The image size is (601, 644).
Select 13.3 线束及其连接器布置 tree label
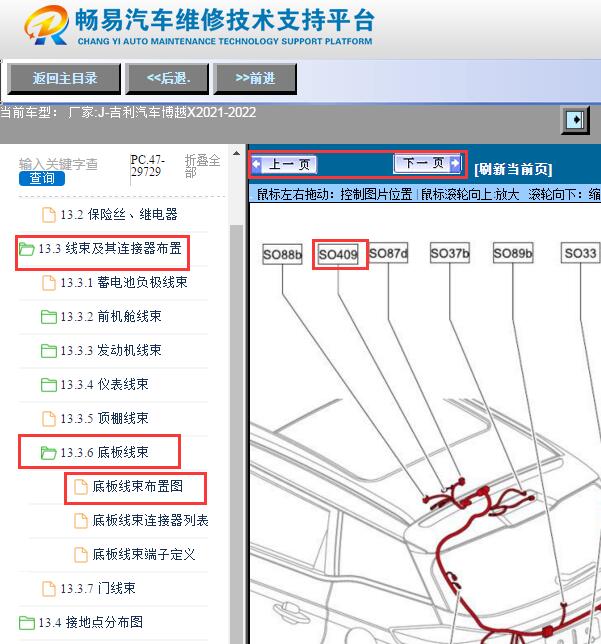pyautogui.click(x=110, y=248)
